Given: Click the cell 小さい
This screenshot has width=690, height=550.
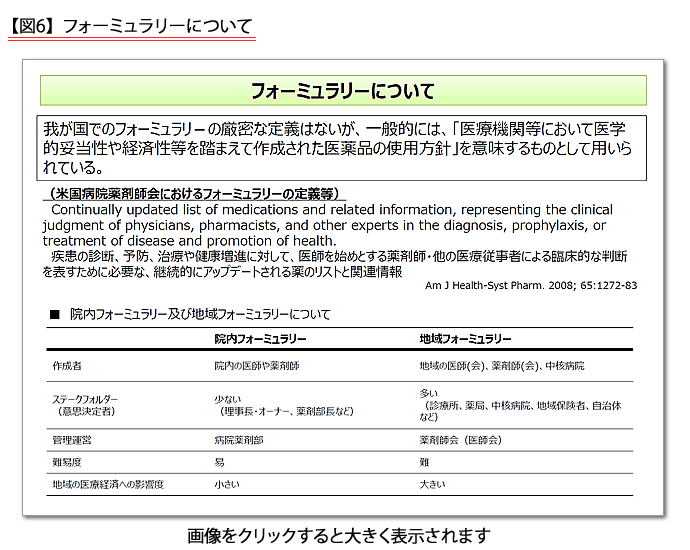Looking at the screenshot, I should (227, 484).
